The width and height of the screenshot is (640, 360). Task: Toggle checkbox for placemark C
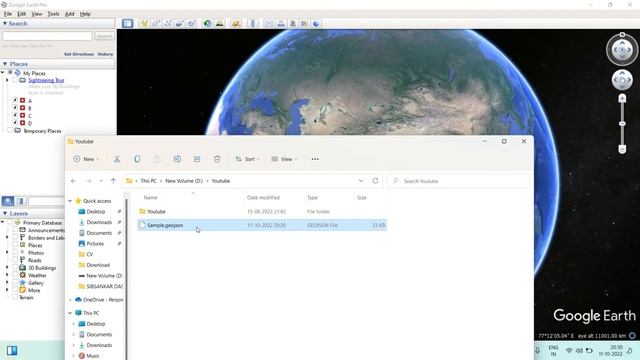(15, 115)
